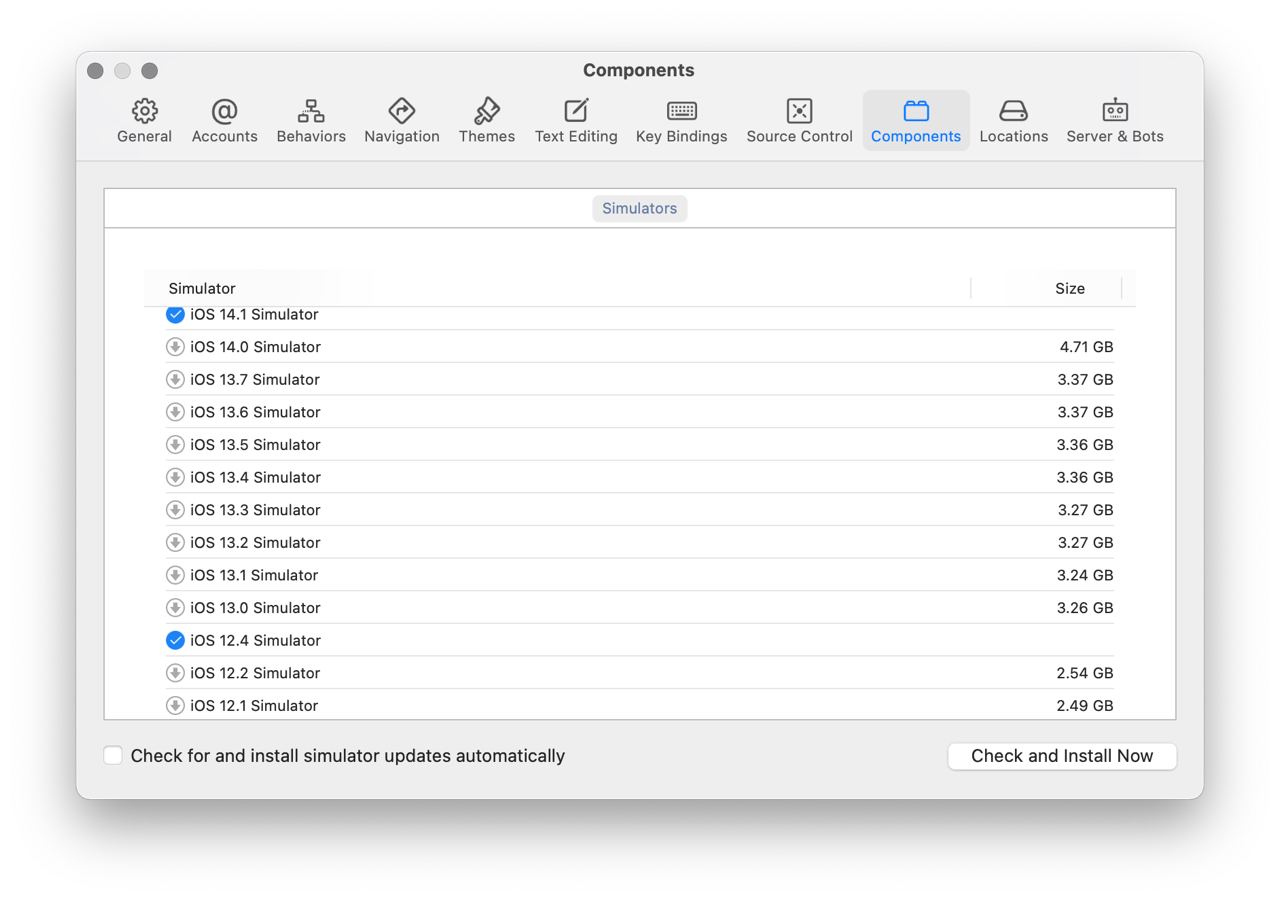
Task: Click the Check and Install Now button
Action: pyautogui.click(x=1062, y=756)
